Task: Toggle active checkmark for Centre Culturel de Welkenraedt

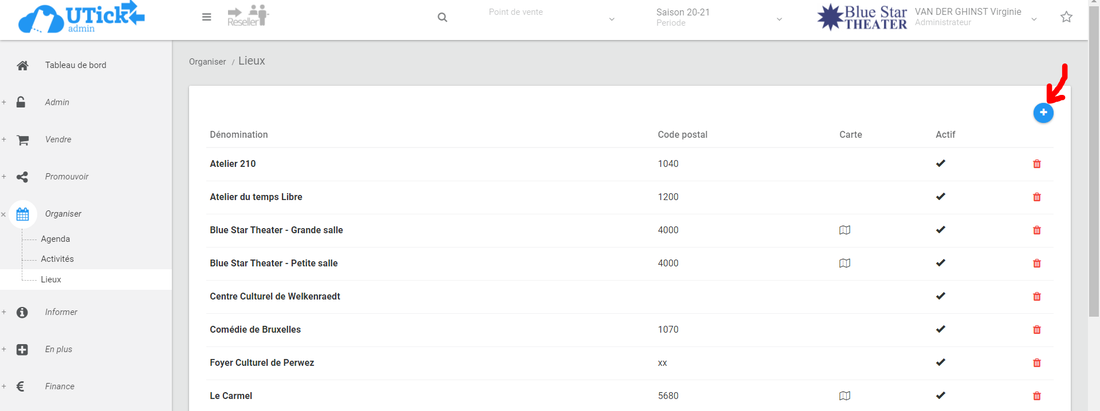Action: [940, 296]
